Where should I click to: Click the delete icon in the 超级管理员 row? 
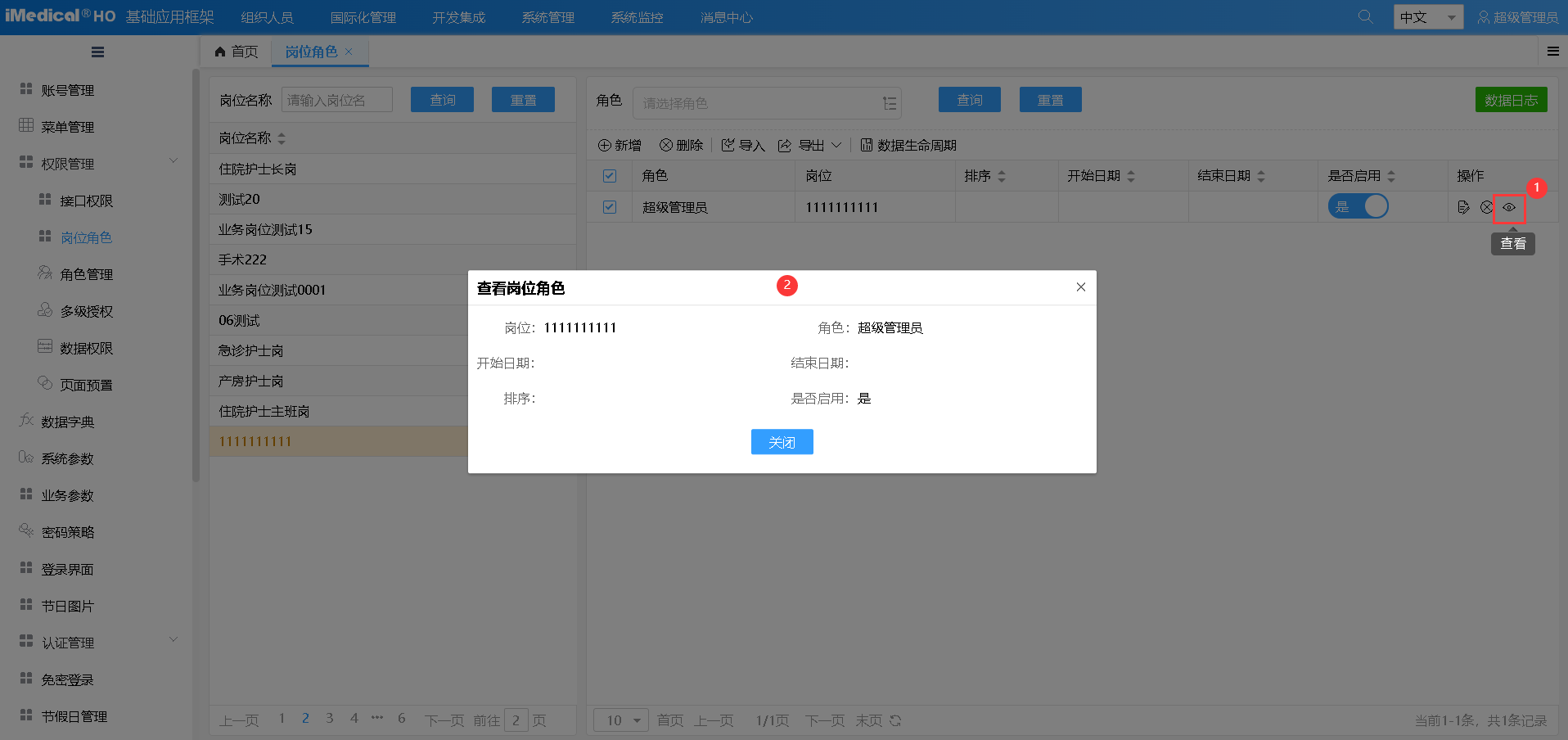tap(1486, 208)
